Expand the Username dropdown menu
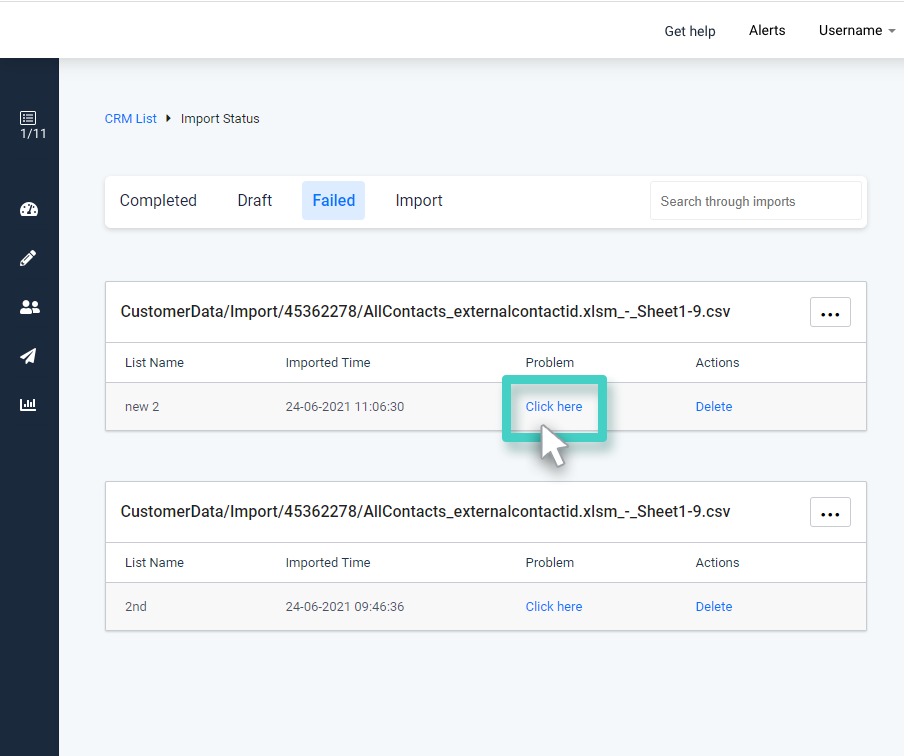 [x=857, y=31]
